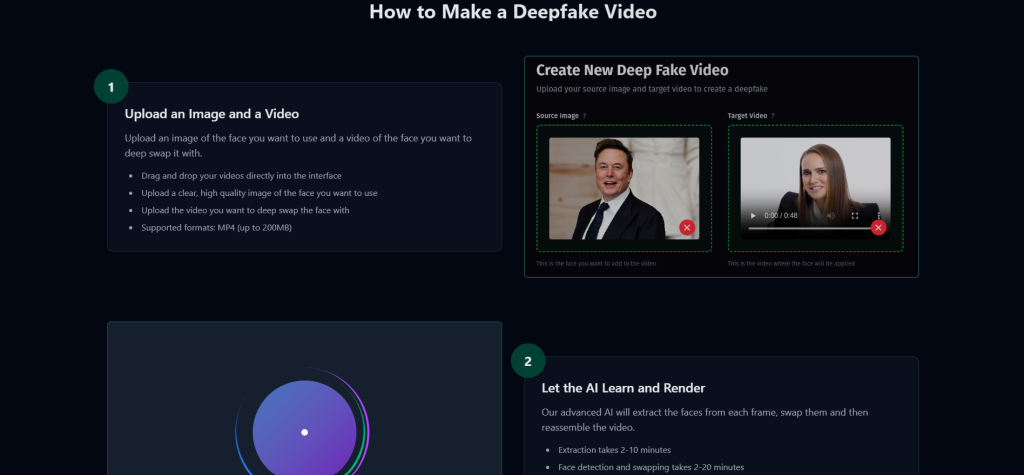Click the 'Upload an Image and a Video' heading

tap(212, 114)
